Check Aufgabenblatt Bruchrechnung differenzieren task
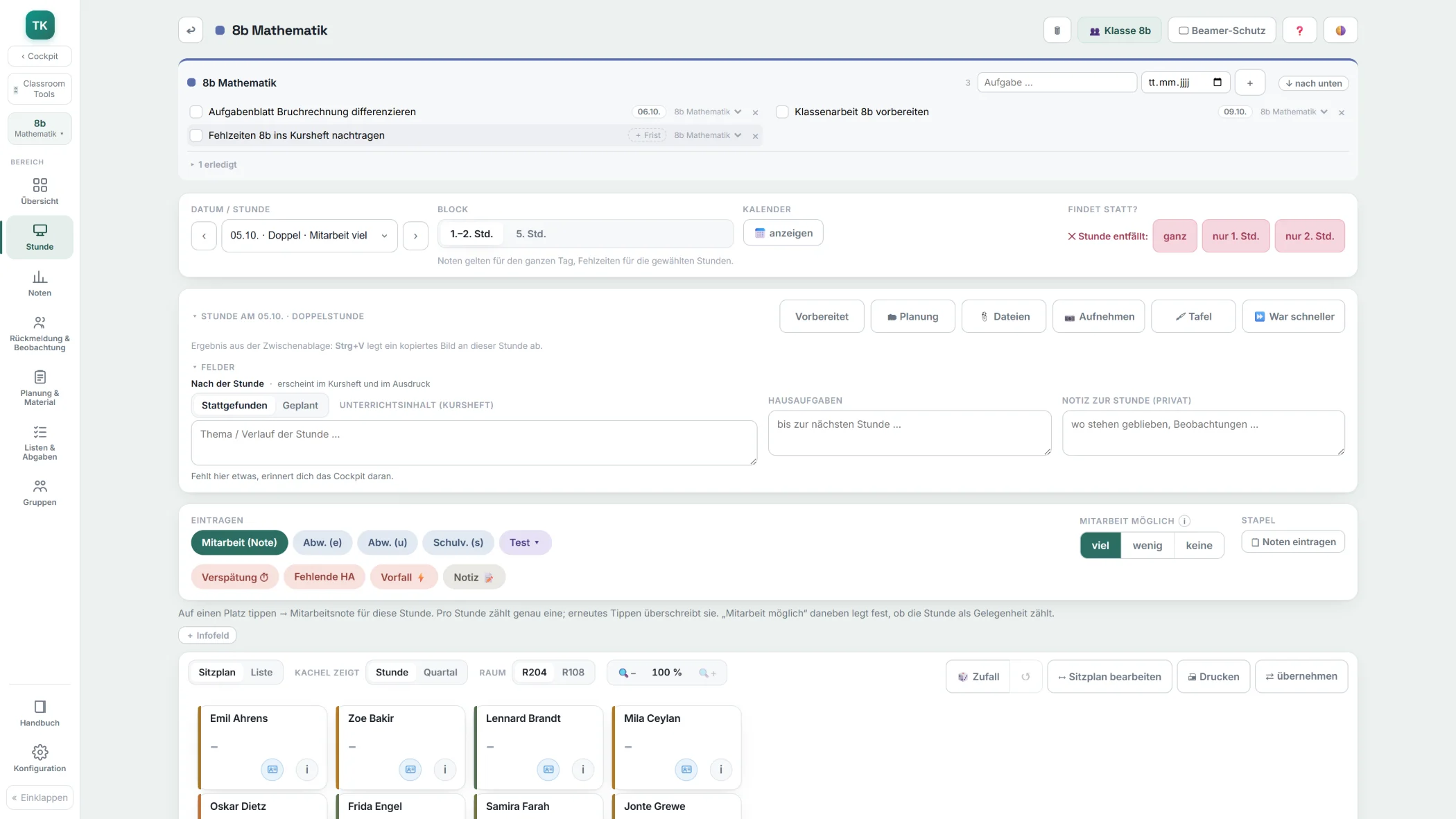The image size is (1456, 819). (196, 112)
